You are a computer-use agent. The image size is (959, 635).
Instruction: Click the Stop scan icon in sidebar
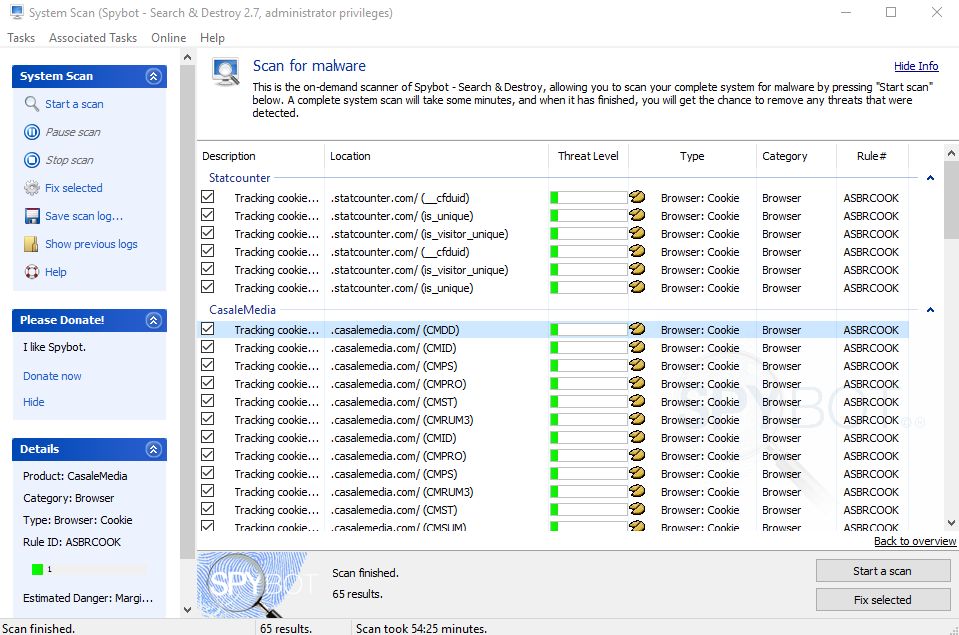32,160
